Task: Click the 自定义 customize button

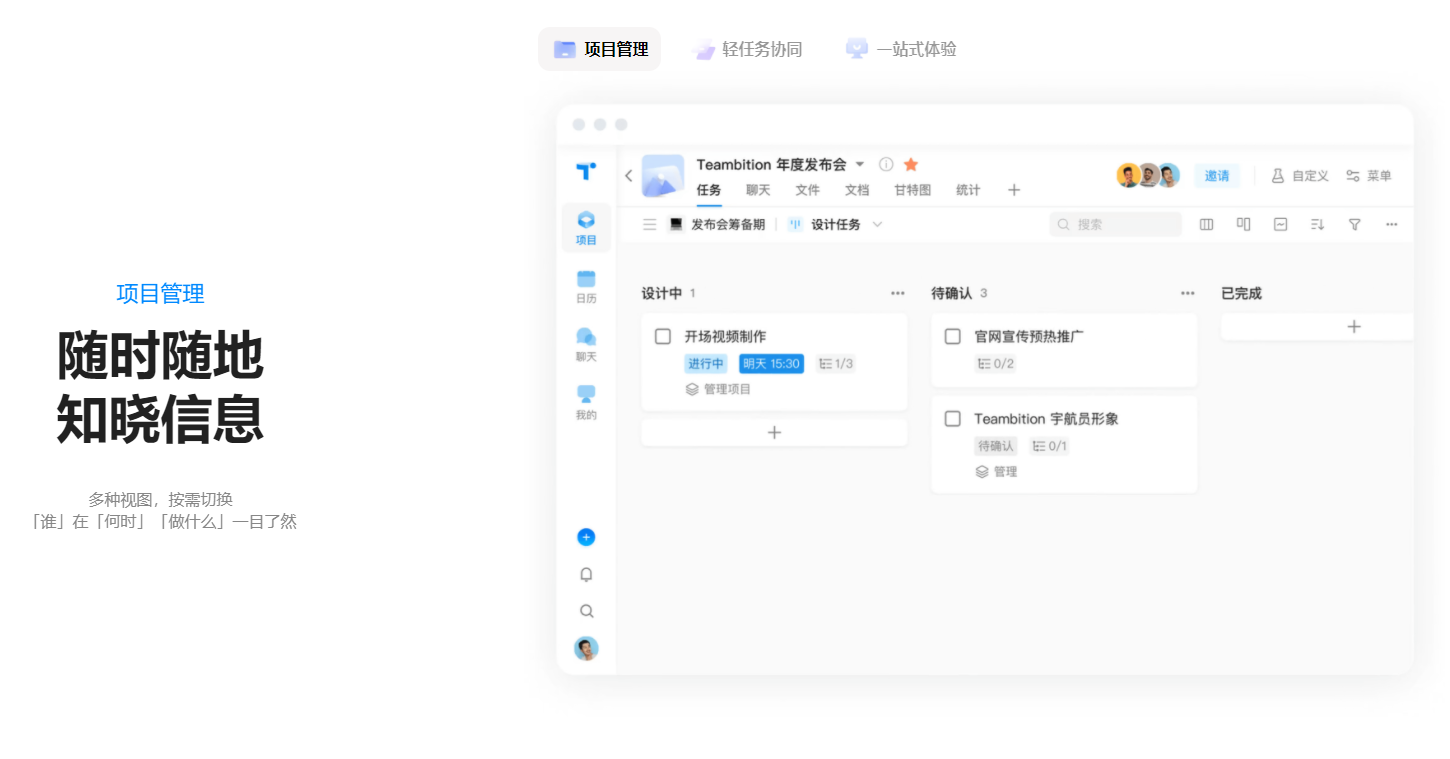Action: coord(1299,176)
